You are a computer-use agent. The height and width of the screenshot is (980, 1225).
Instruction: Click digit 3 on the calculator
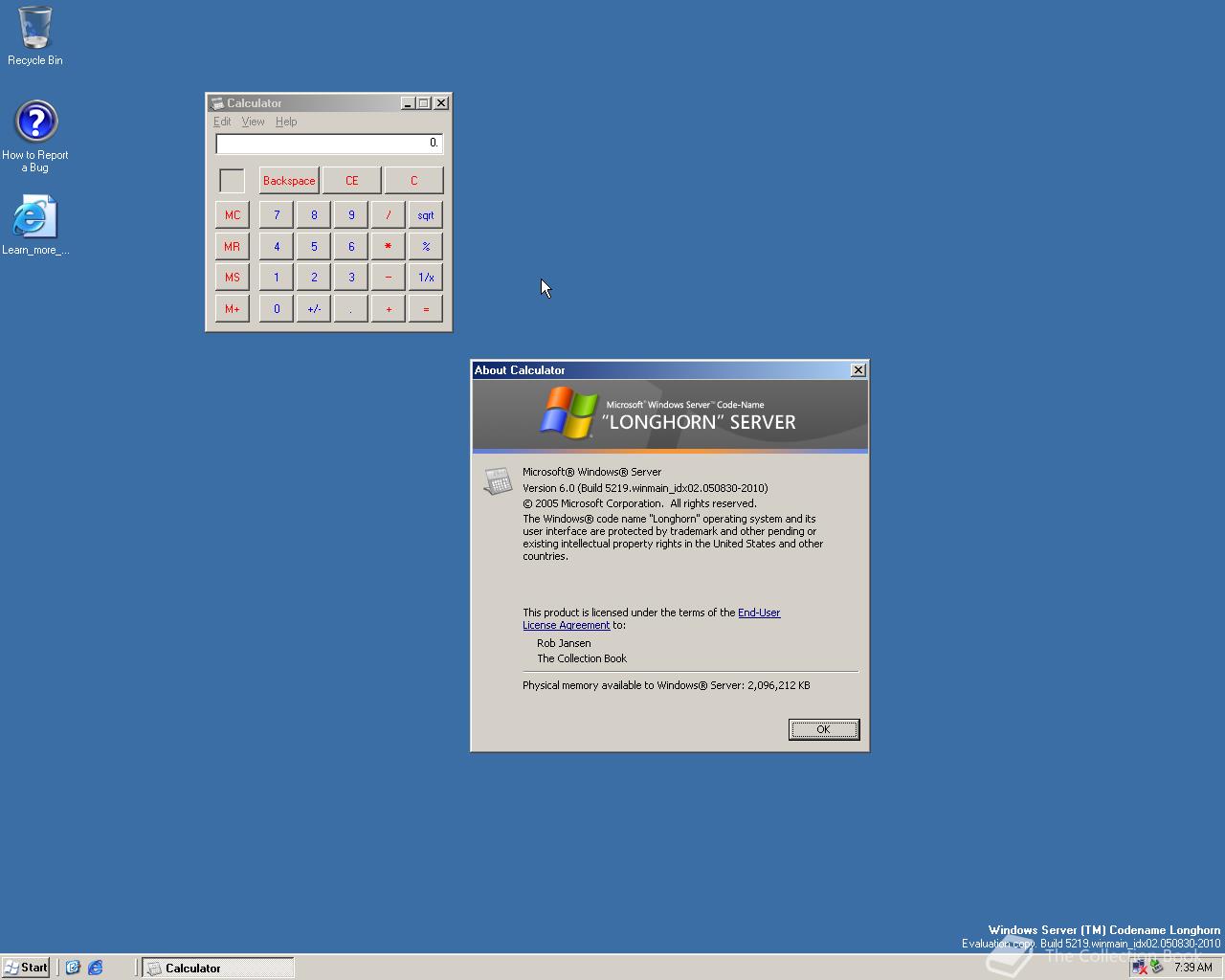(351, 278)
